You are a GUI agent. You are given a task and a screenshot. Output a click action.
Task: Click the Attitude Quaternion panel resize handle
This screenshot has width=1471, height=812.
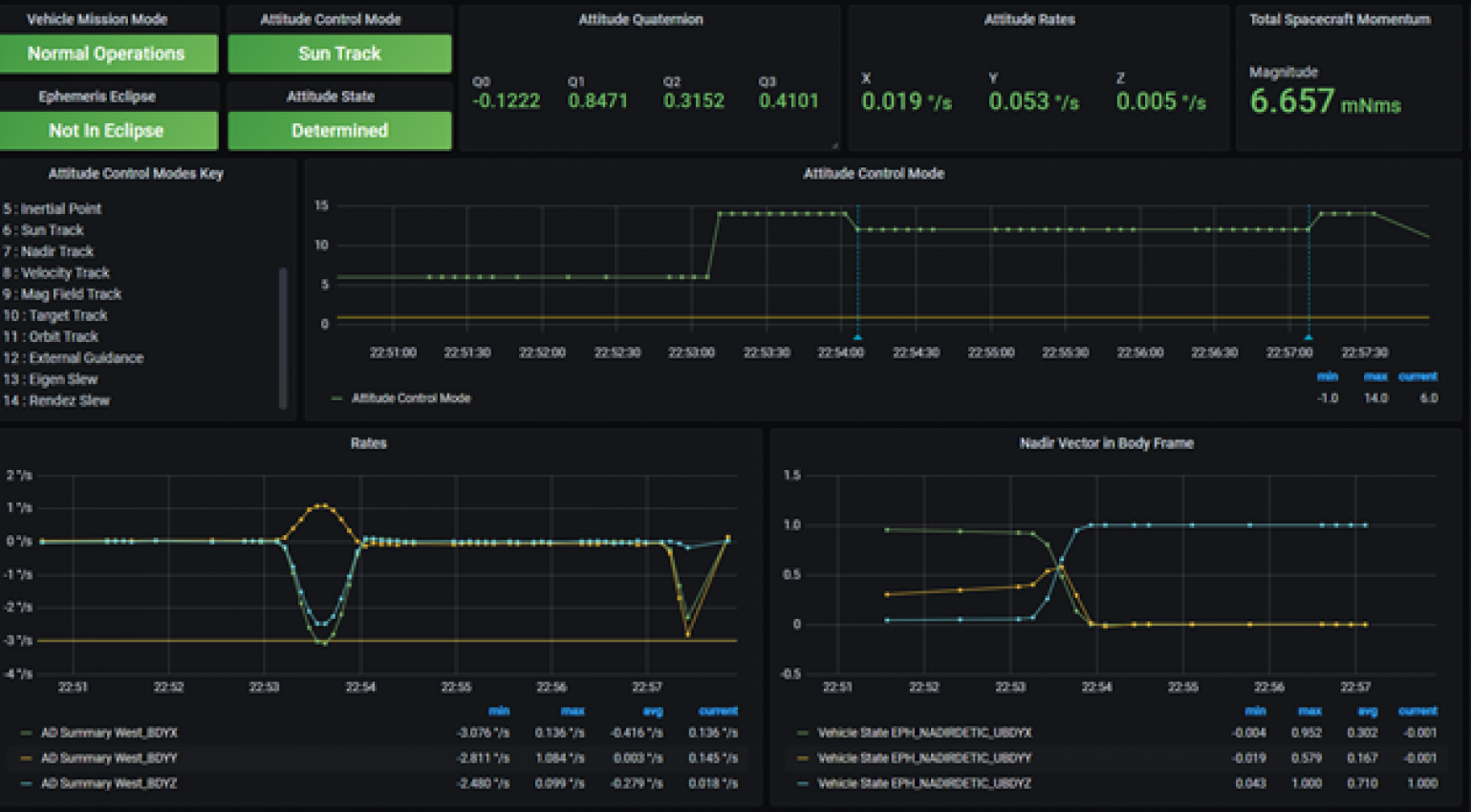point(834,145)
